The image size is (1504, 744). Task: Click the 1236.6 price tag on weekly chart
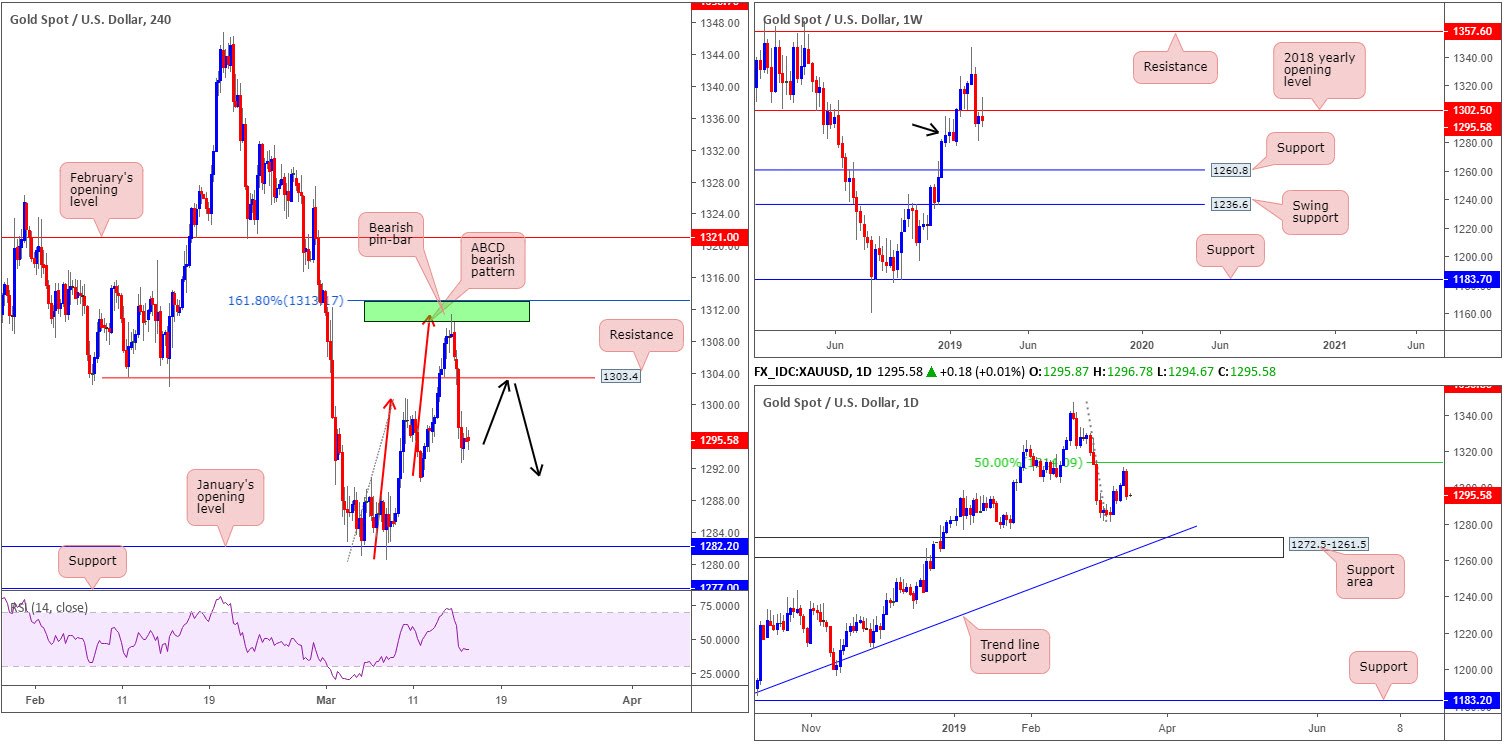[1230, 205]
